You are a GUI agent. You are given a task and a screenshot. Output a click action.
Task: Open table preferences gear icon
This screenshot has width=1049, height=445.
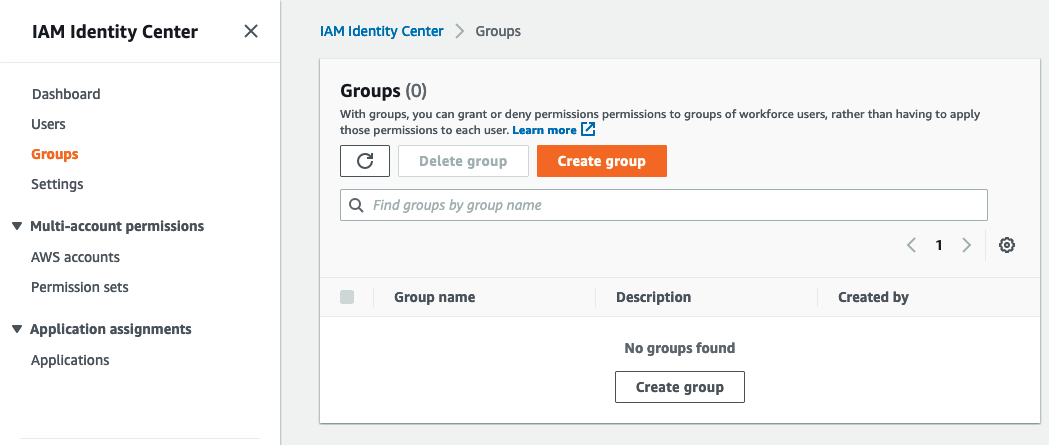[x=1007, y=246]
